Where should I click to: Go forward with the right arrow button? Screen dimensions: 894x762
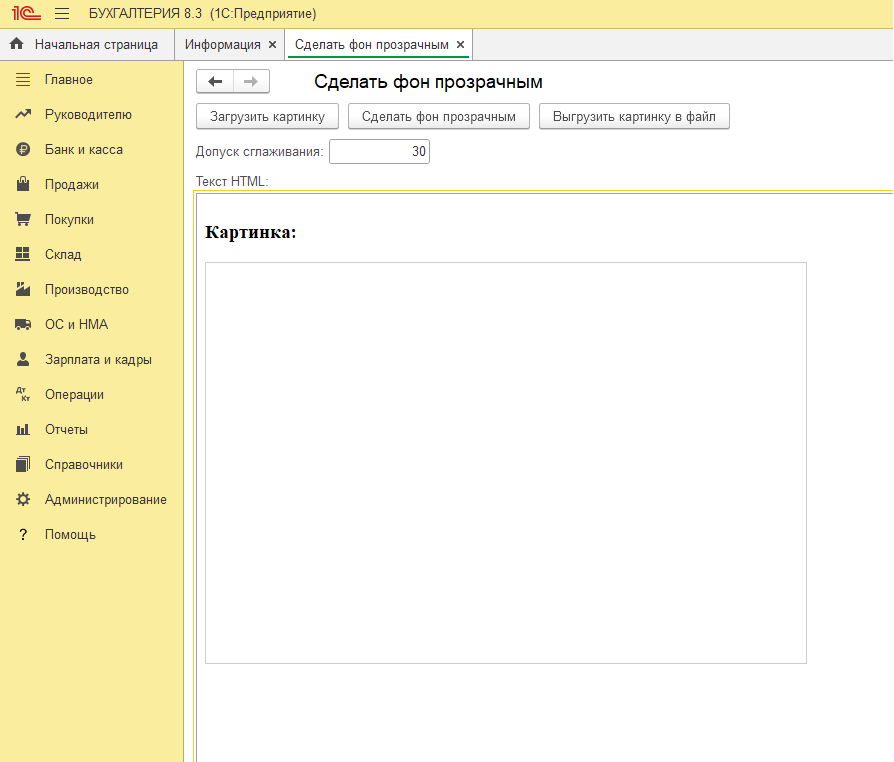[251, 82]
